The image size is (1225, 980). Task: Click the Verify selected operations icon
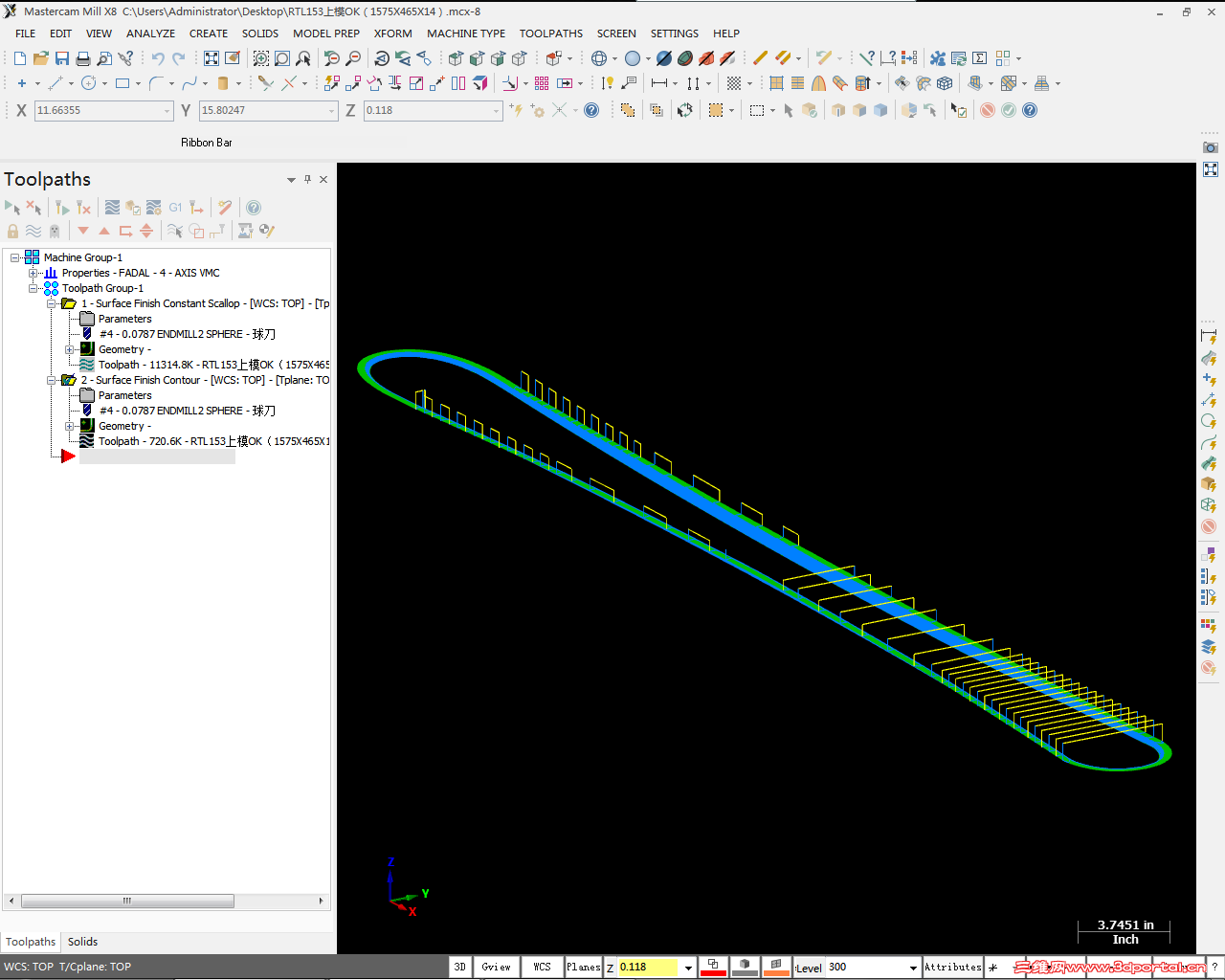[132, 207]
